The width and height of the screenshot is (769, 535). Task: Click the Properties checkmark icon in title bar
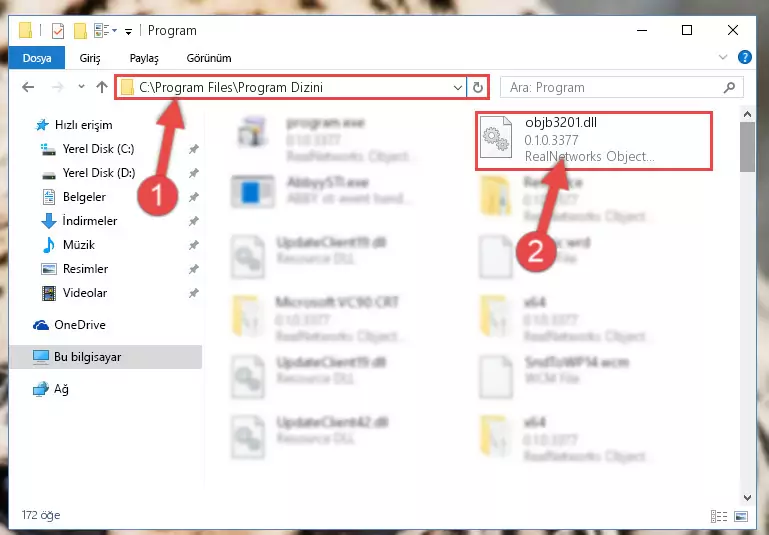58,31
